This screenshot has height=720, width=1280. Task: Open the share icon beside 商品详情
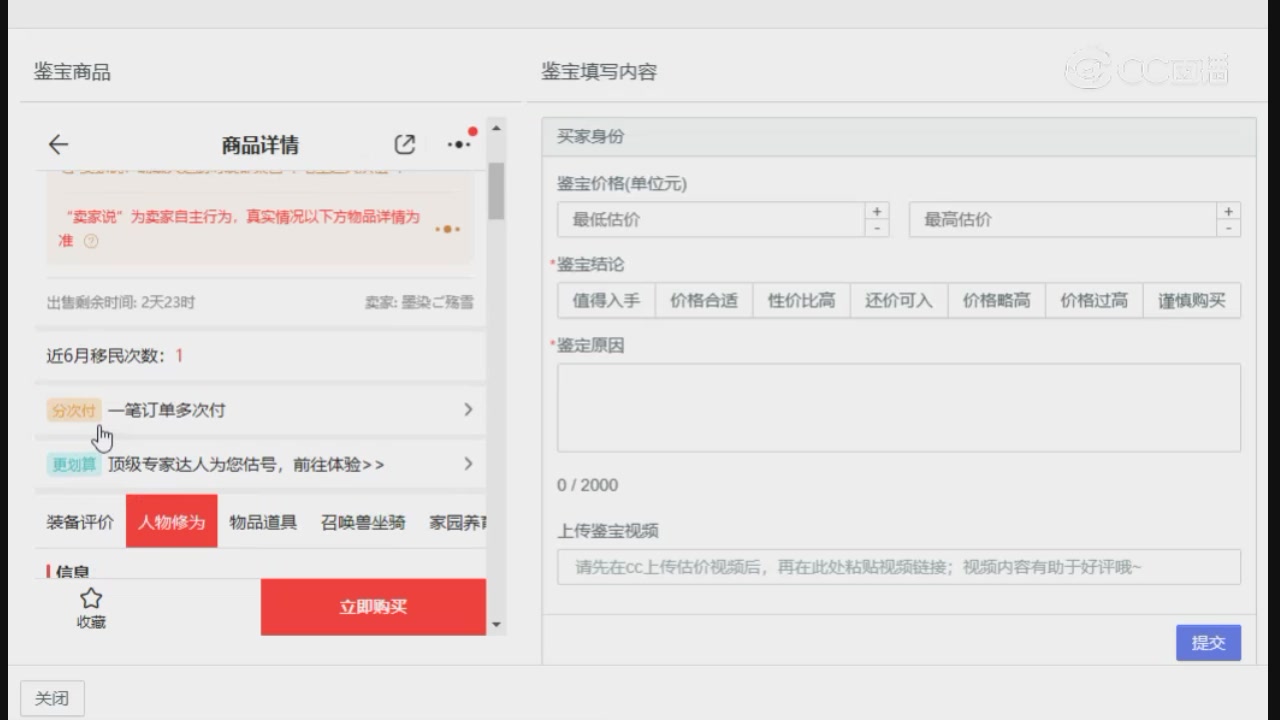point(404,144)
